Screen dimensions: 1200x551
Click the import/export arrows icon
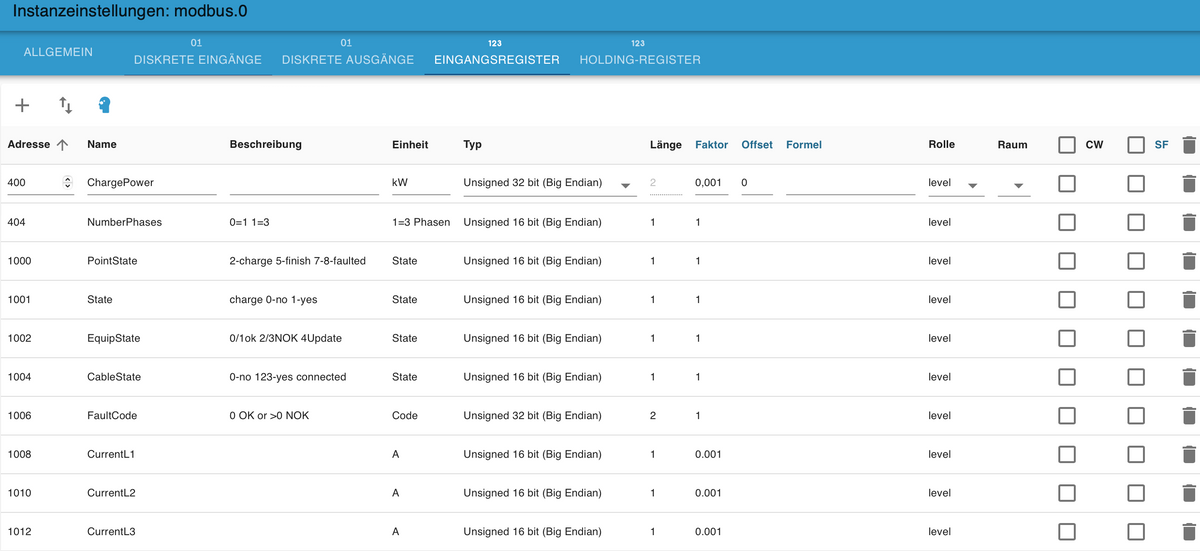(66, 104)
